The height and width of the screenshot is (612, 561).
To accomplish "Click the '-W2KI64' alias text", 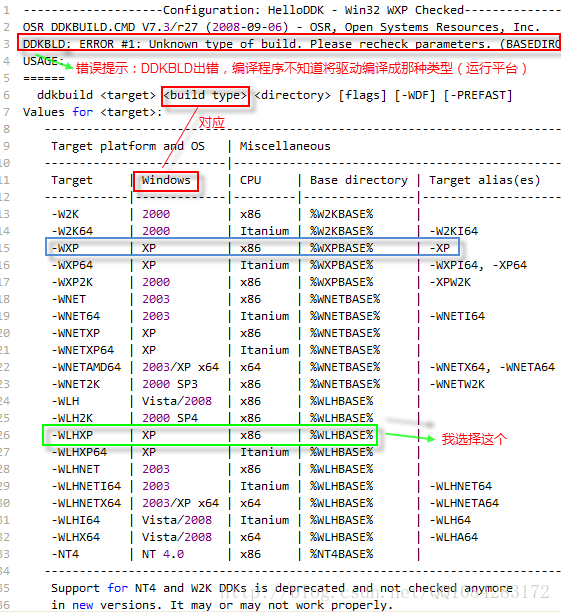I will [454, 231].
